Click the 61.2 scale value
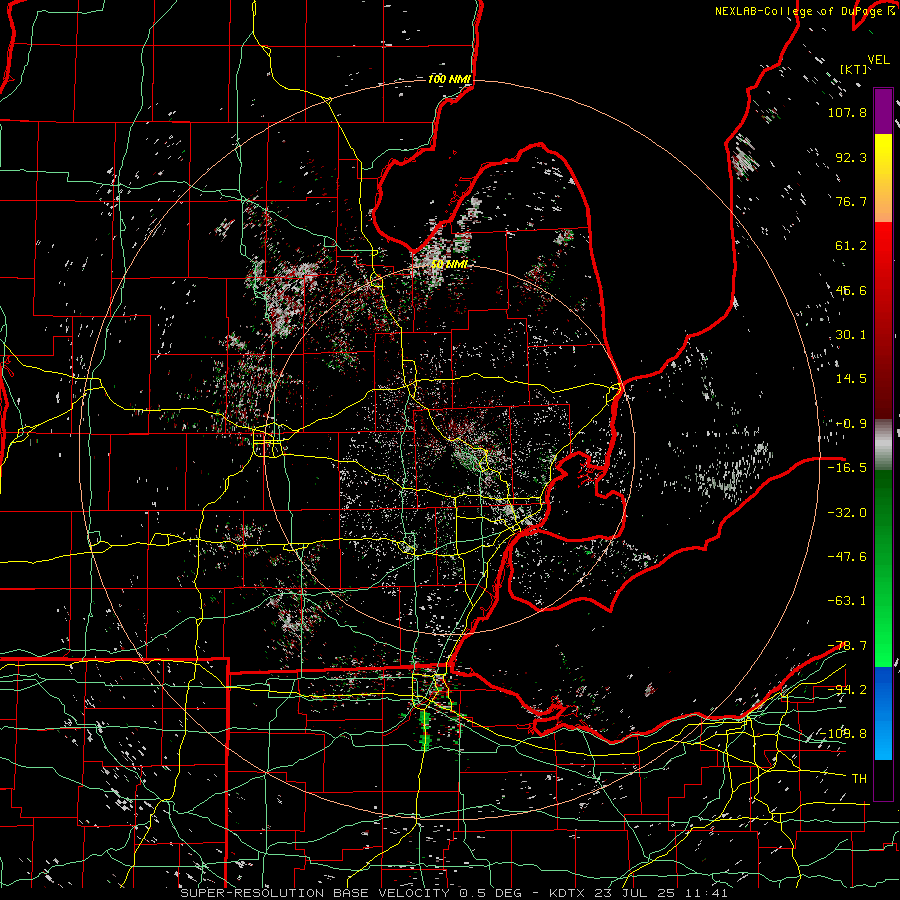900x900 pixels. pos(851,246)
